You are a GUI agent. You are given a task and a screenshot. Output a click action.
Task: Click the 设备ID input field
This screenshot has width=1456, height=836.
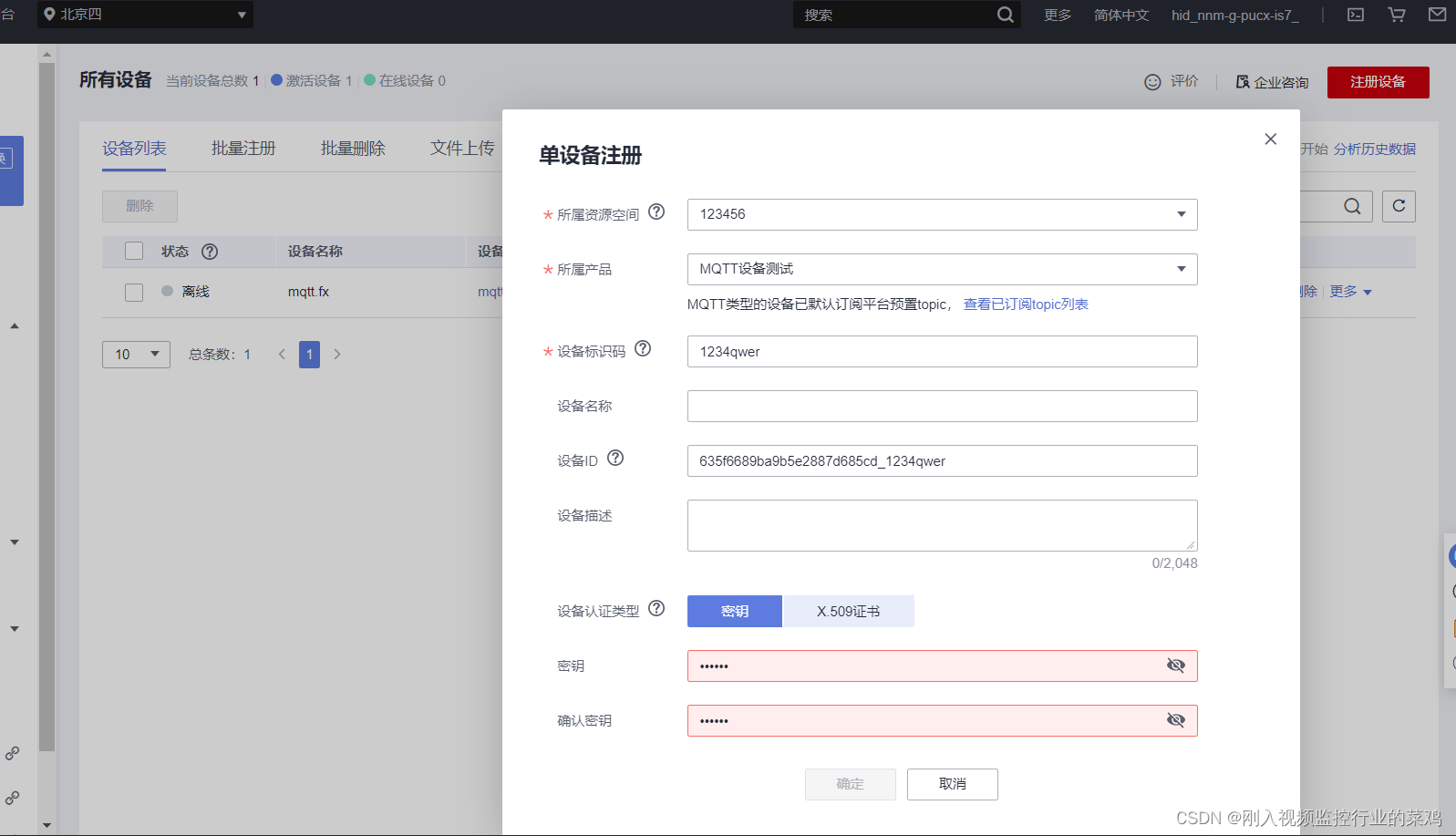(942, 460)
